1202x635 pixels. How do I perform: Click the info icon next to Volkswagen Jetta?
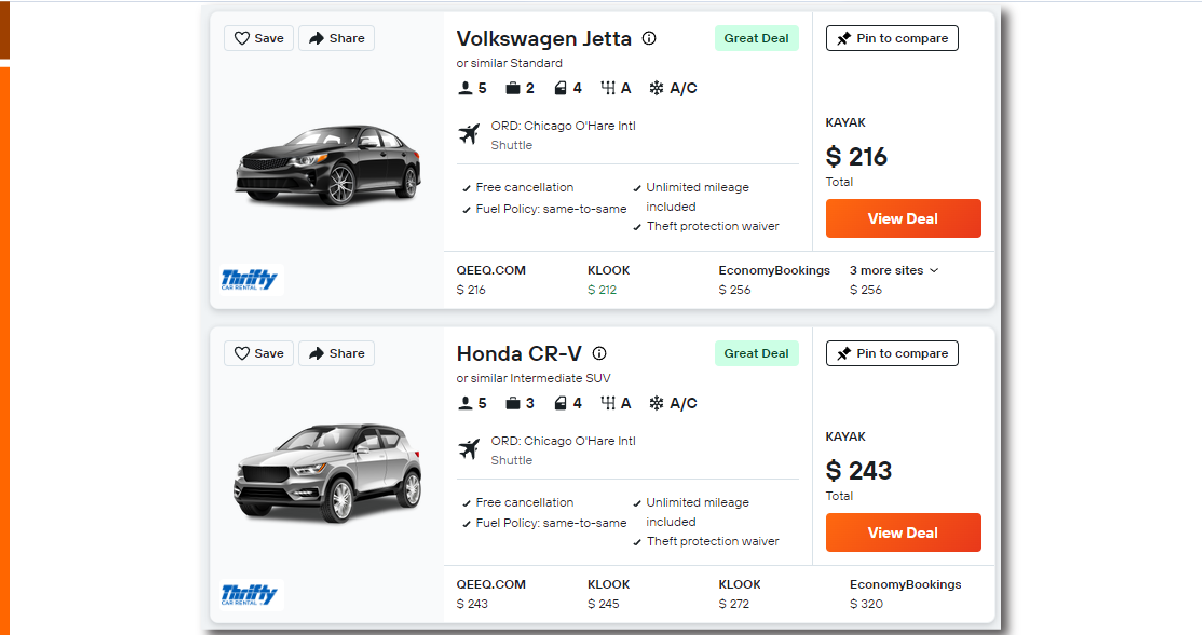pyautogui.click(x=649, y=39)
